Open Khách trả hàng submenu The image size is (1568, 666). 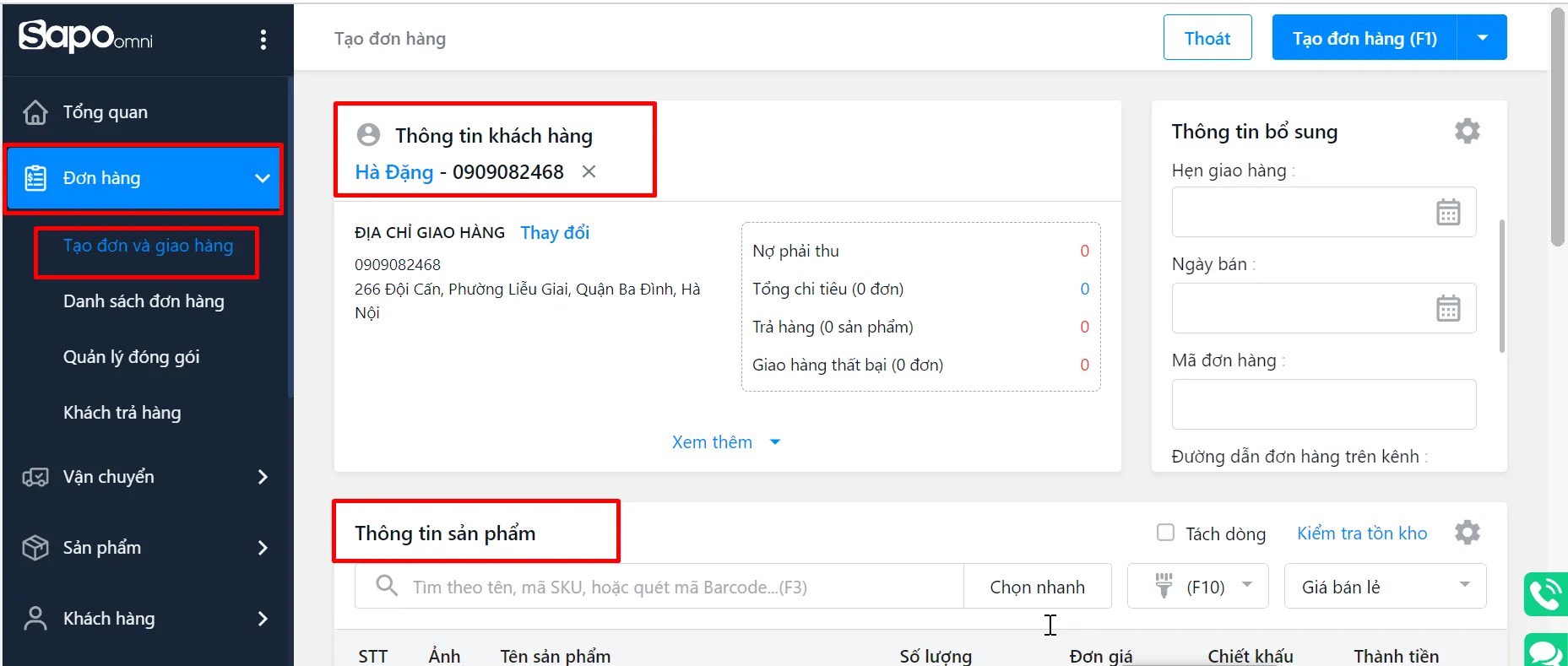coord(122,413)
